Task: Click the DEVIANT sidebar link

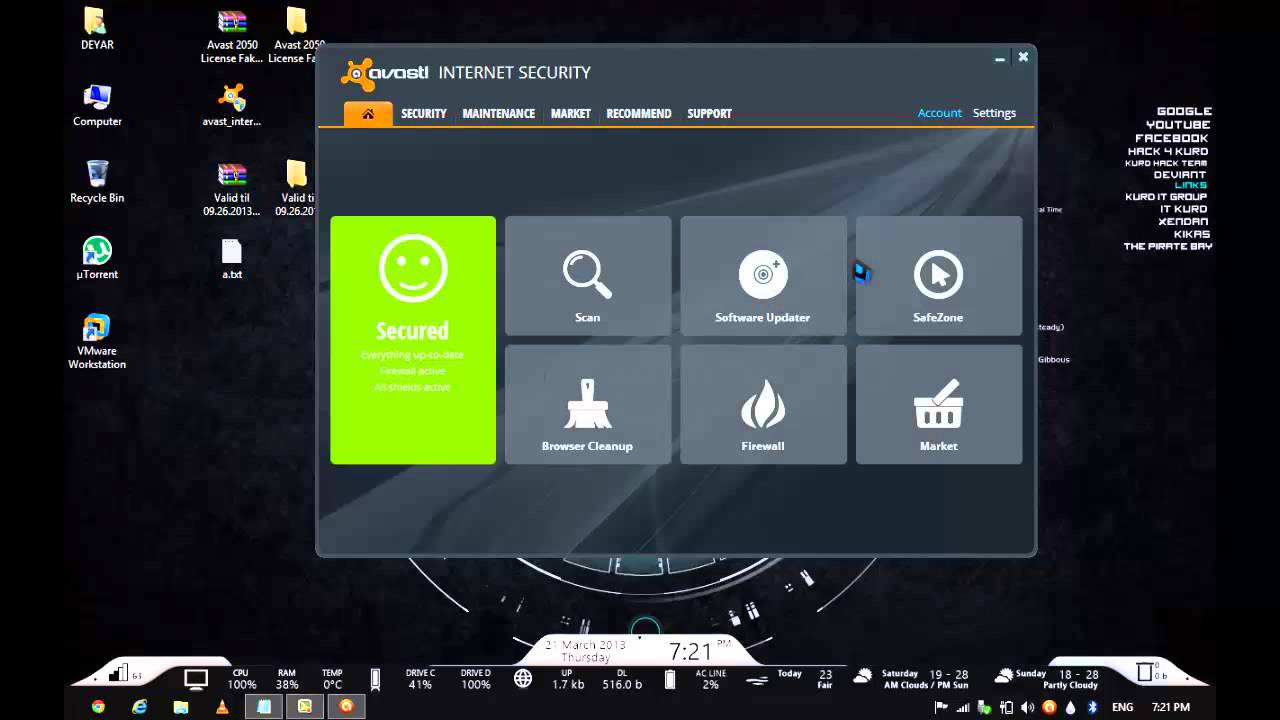Action: (x=1180, y=175)
